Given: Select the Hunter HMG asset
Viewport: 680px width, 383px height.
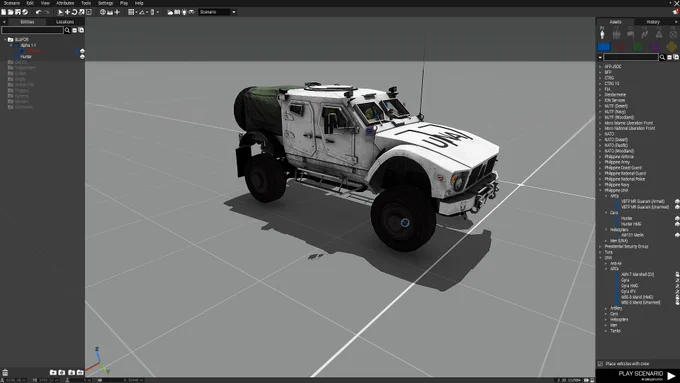Looking at the screenshot, I should pos(631,224).
